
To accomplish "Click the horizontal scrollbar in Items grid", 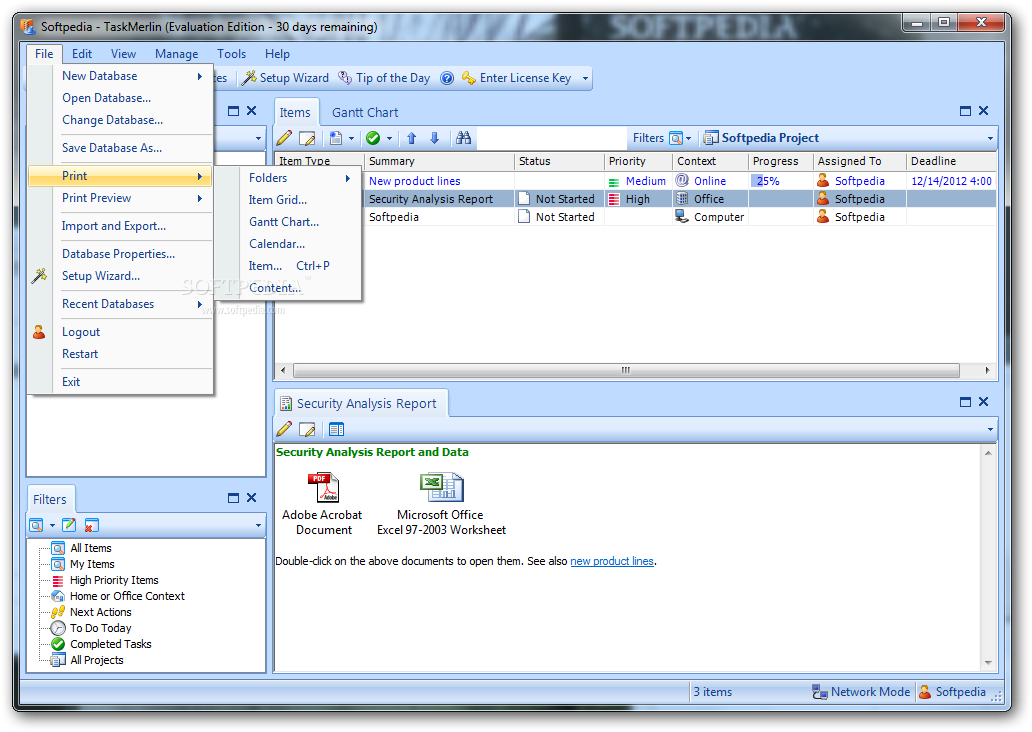I will (626, 370).
